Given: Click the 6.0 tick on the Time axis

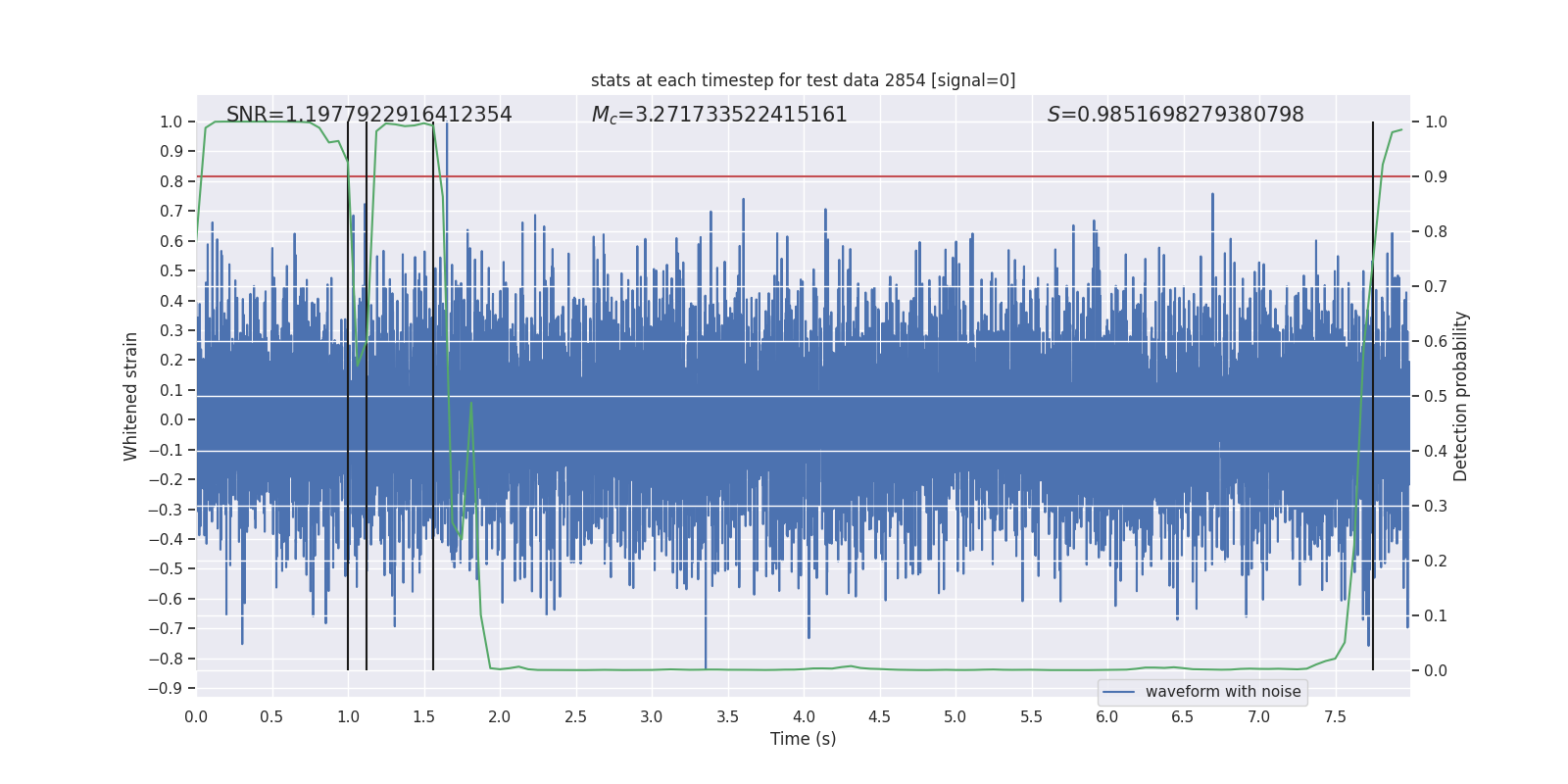Looking at the screenshot, I should click(1107, 716).
